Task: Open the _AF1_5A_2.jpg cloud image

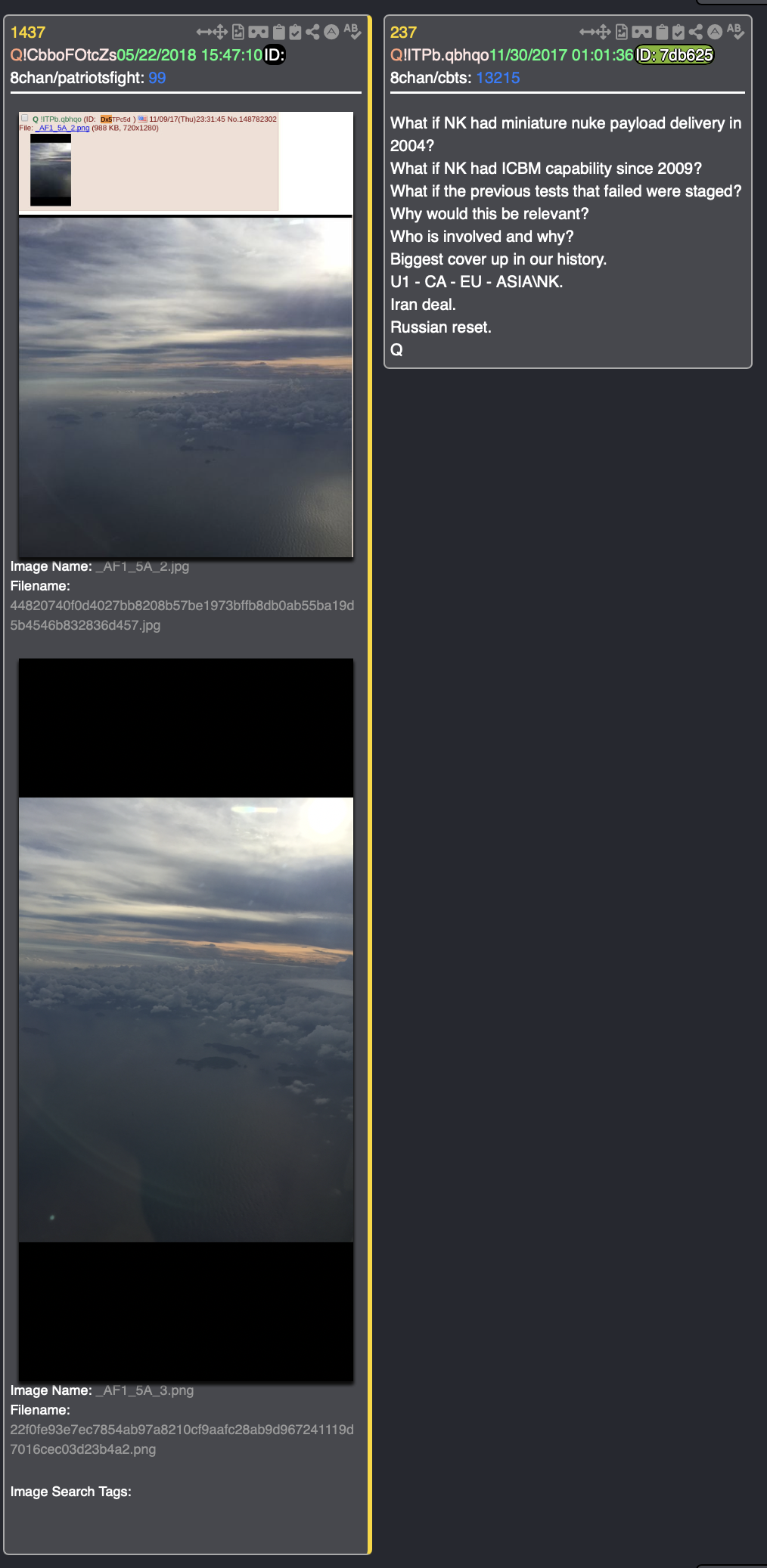Action: tap(186, 334)
